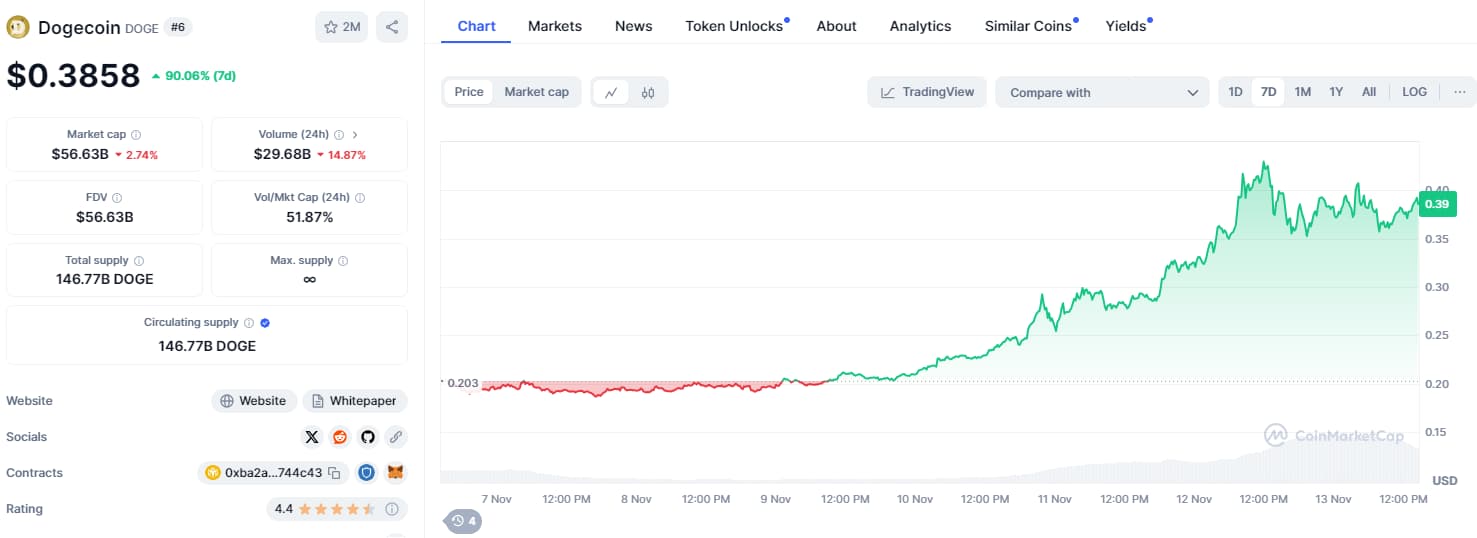The image size is (1477, 538).
Task: Add token to MetaMask fox icon
Action: 396,473
